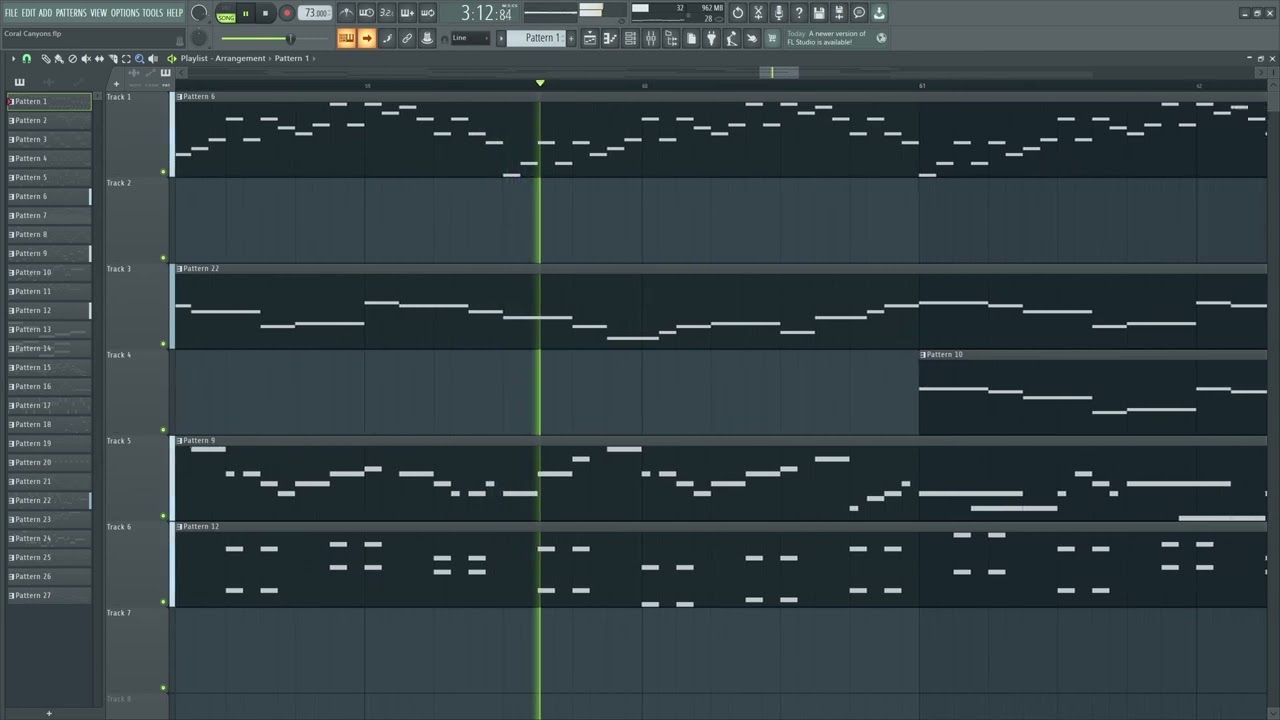Open the FILE menu

tap(11, 13)
